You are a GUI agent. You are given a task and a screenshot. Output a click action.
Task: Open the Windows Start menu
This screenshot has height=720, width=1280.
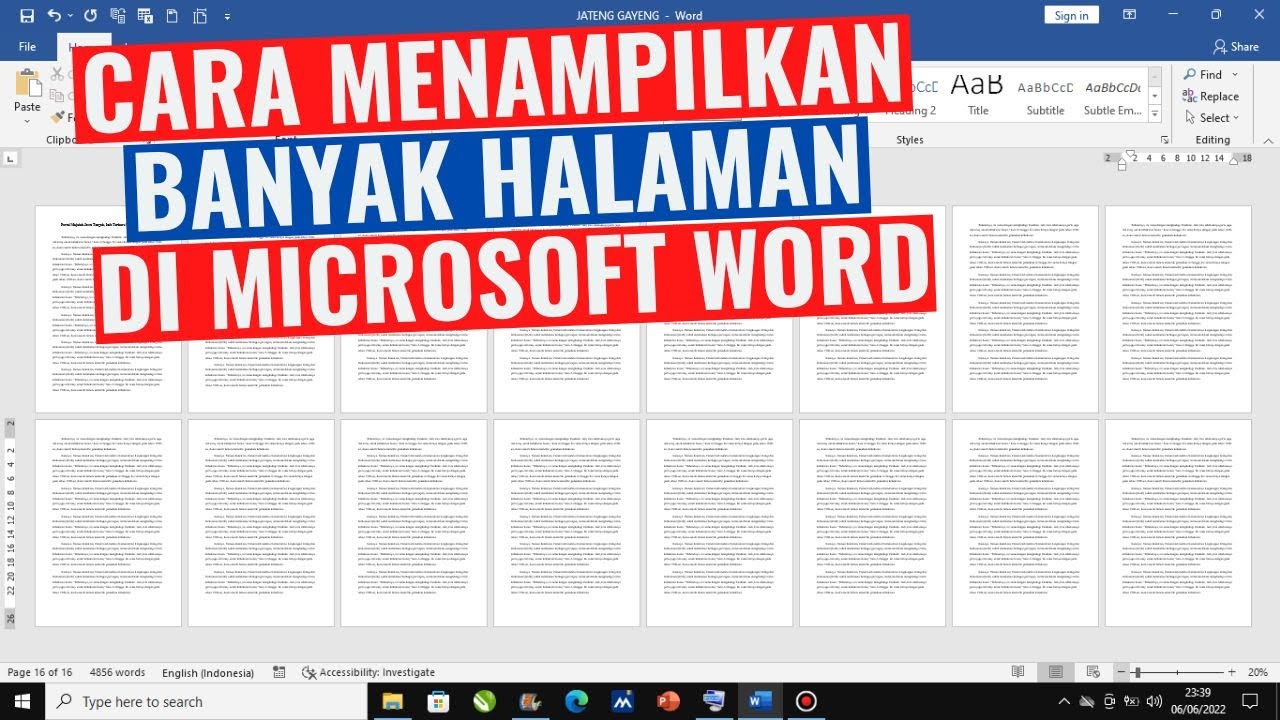(23, 701)
